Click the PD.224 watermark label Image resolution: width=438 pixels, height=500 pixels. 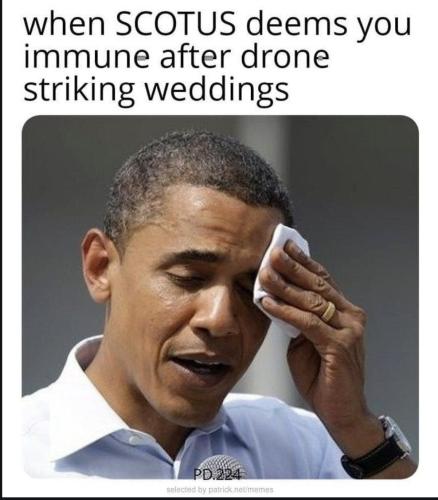coord(220,475)
